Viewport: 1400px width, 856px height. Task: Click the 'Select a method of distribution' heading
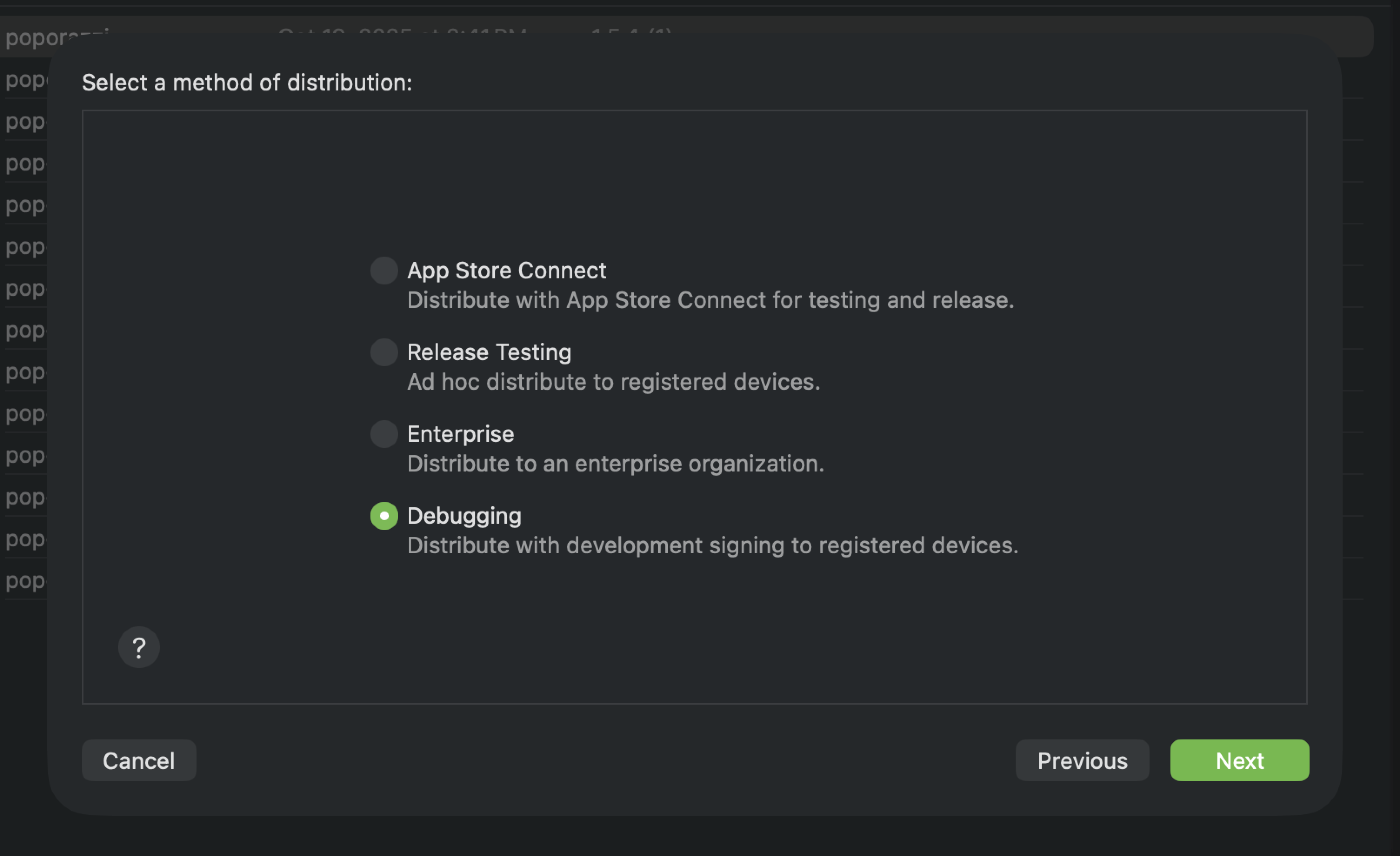(247, 83)
